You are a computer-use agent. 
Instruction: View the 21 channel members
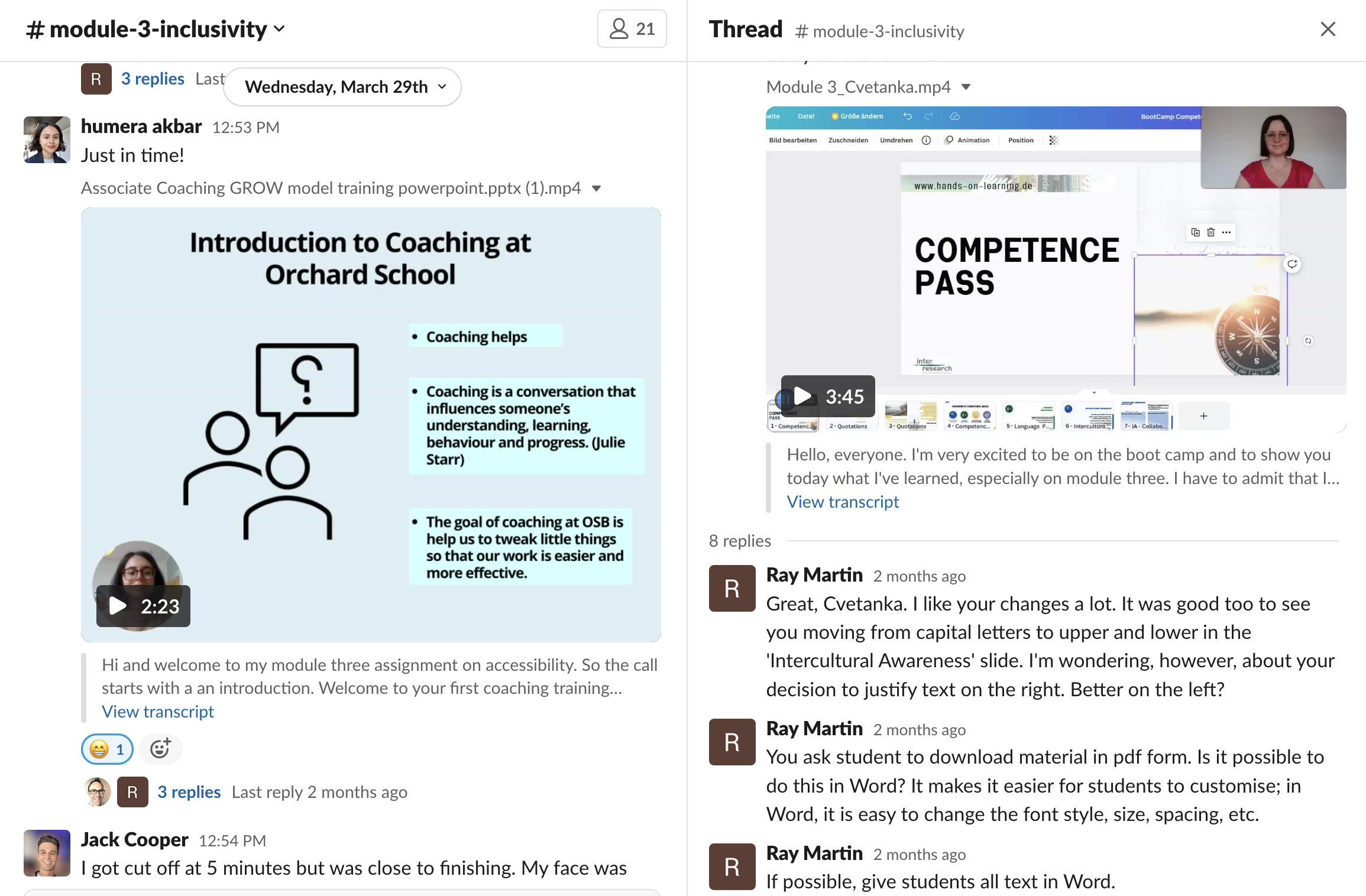(x=632, y=28)
